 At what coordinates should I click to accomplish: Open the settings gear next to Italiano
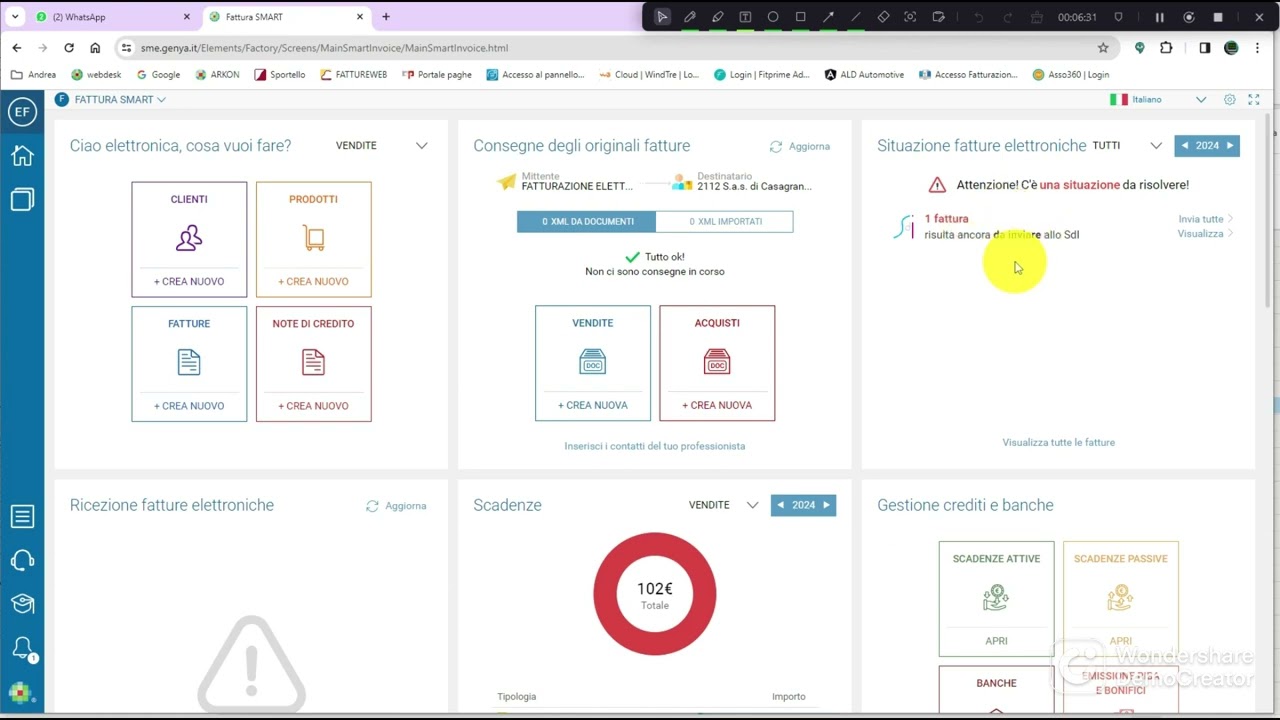(1230, 100)
